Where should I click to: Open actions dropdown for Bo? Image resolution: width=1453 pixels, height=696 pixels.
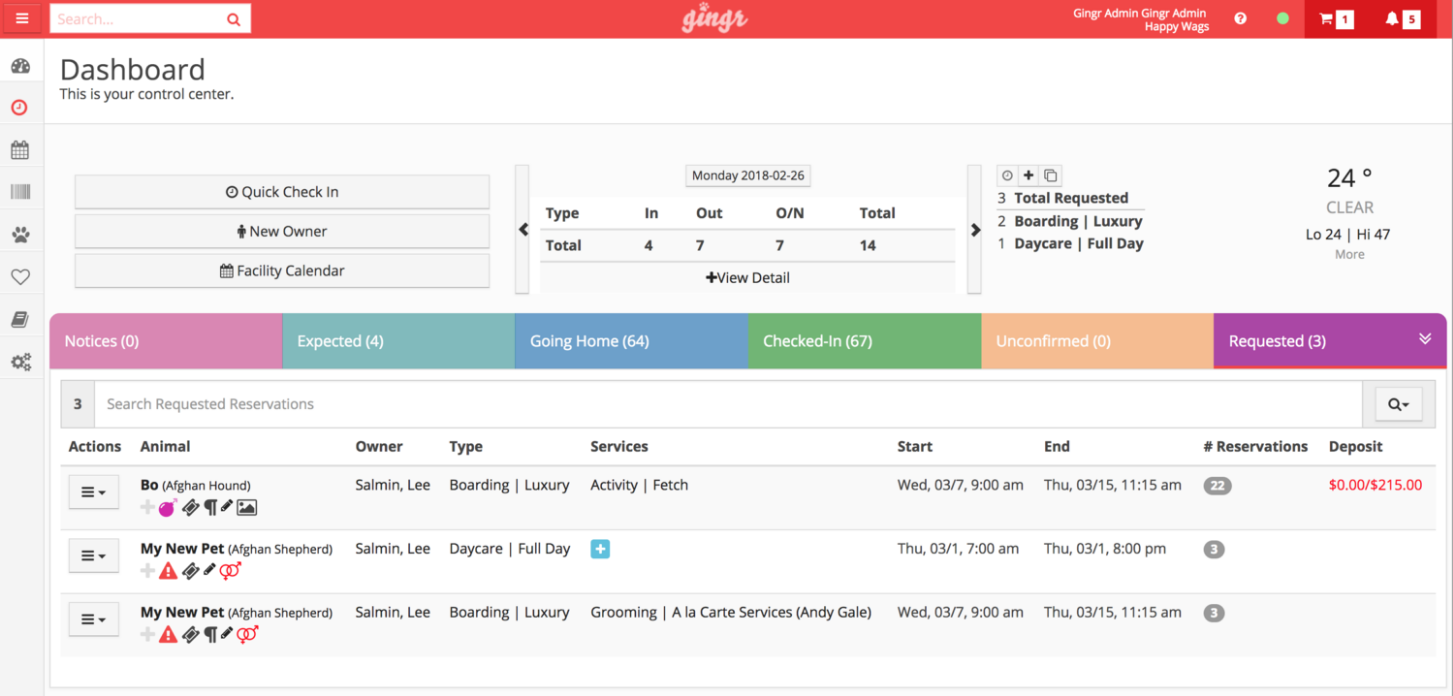click(x=93, y=492)
